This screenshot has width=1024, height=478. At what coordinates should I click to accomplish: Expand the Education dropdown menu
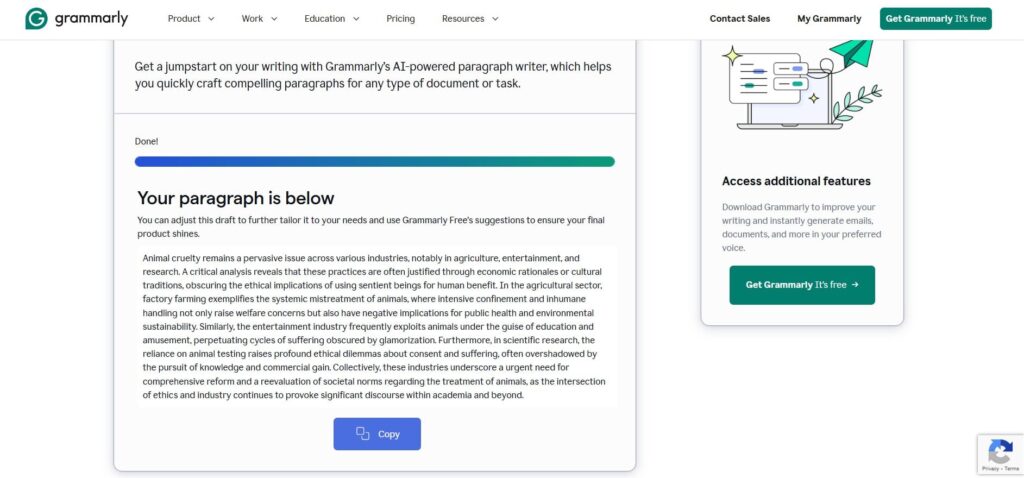click(x=332, y=19)
